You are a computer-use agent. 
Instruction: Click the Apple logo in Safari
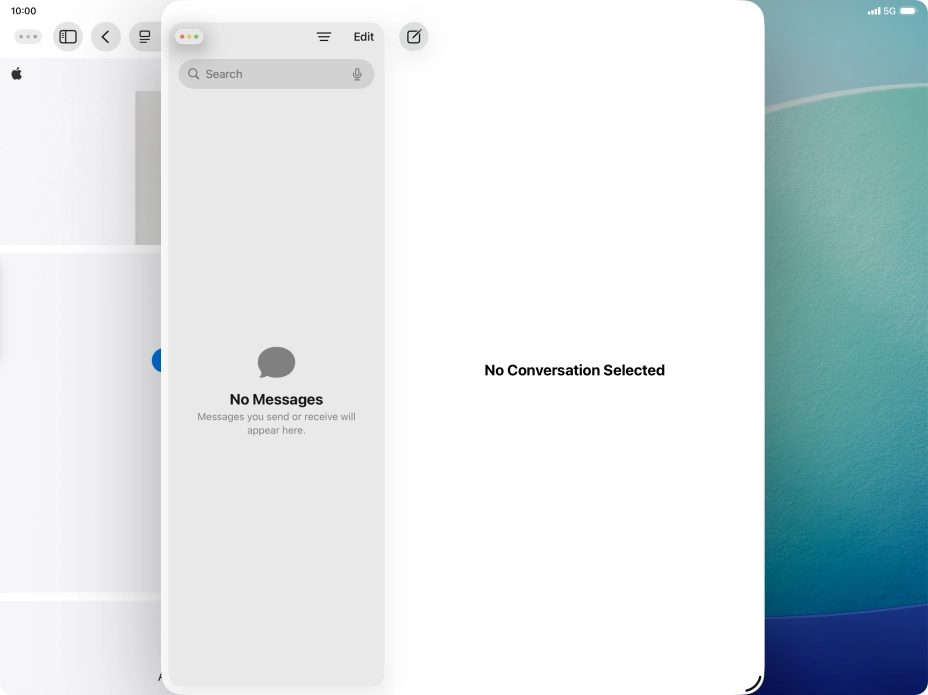pyautogui.click(x=16, y=73)
